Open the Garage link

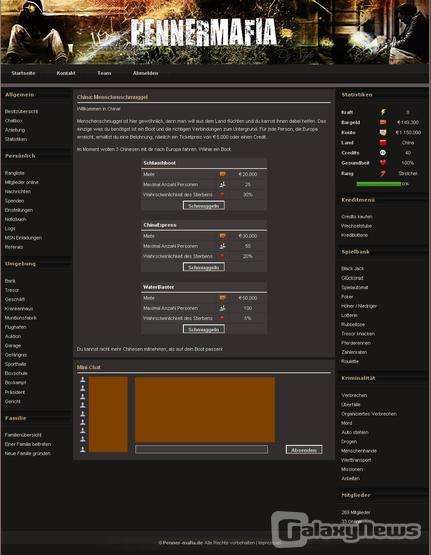click(x=13, y=345)
